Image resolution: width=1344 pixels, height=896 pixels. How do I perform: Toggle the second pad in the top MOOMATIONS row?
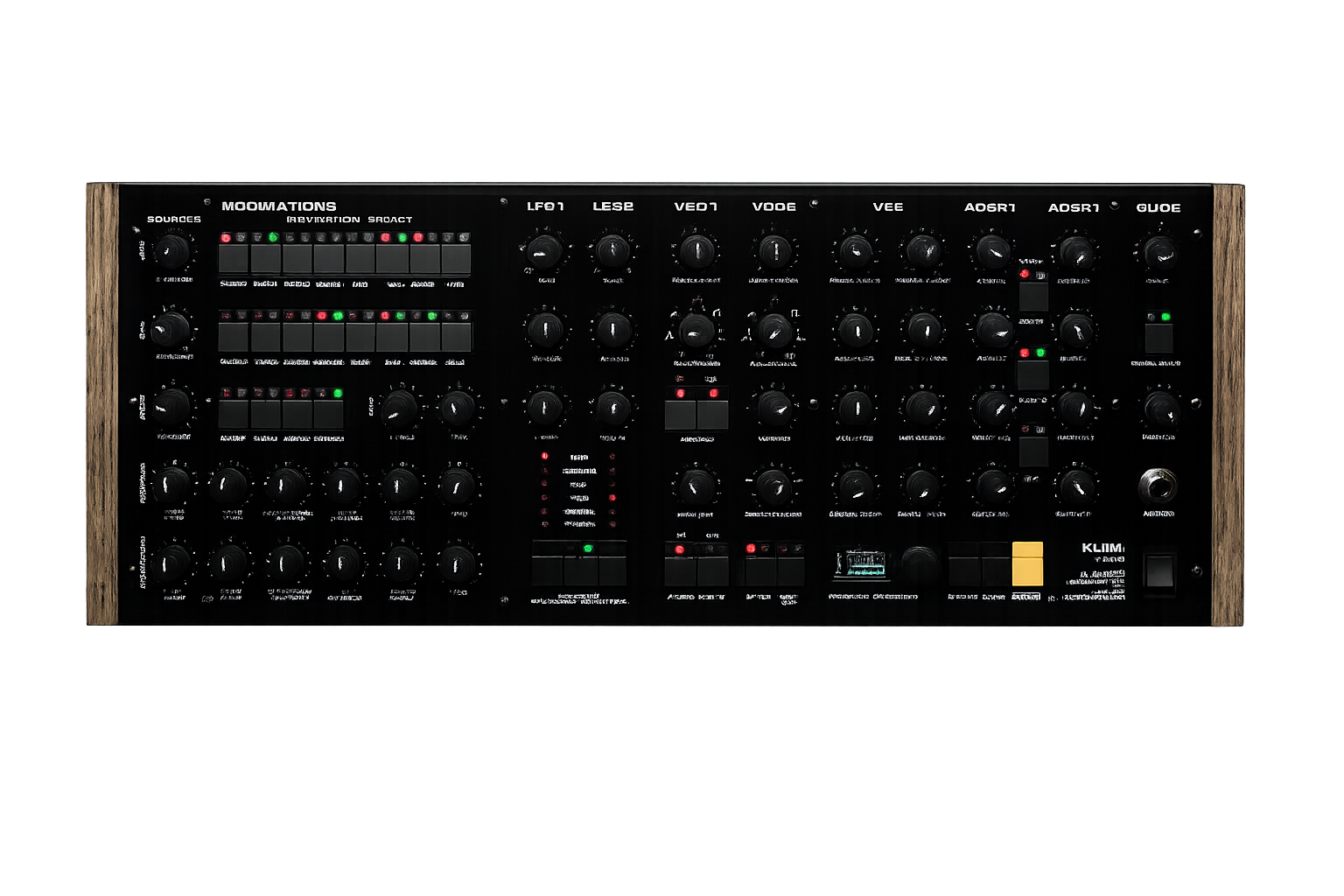tap(265, 259)
